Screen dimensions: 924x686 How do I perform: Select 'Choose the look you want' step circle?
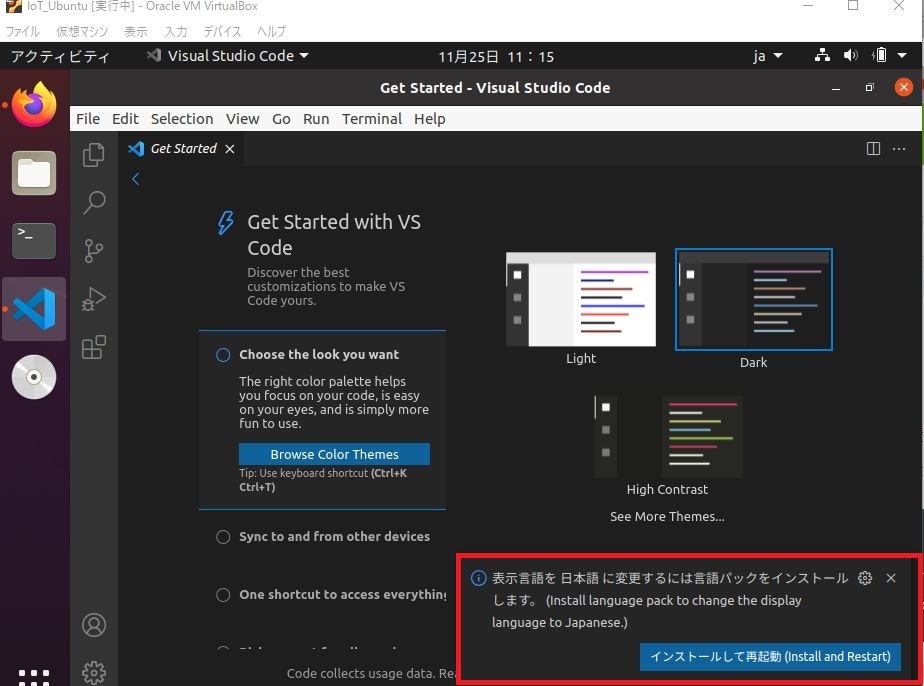click(223, 355)
